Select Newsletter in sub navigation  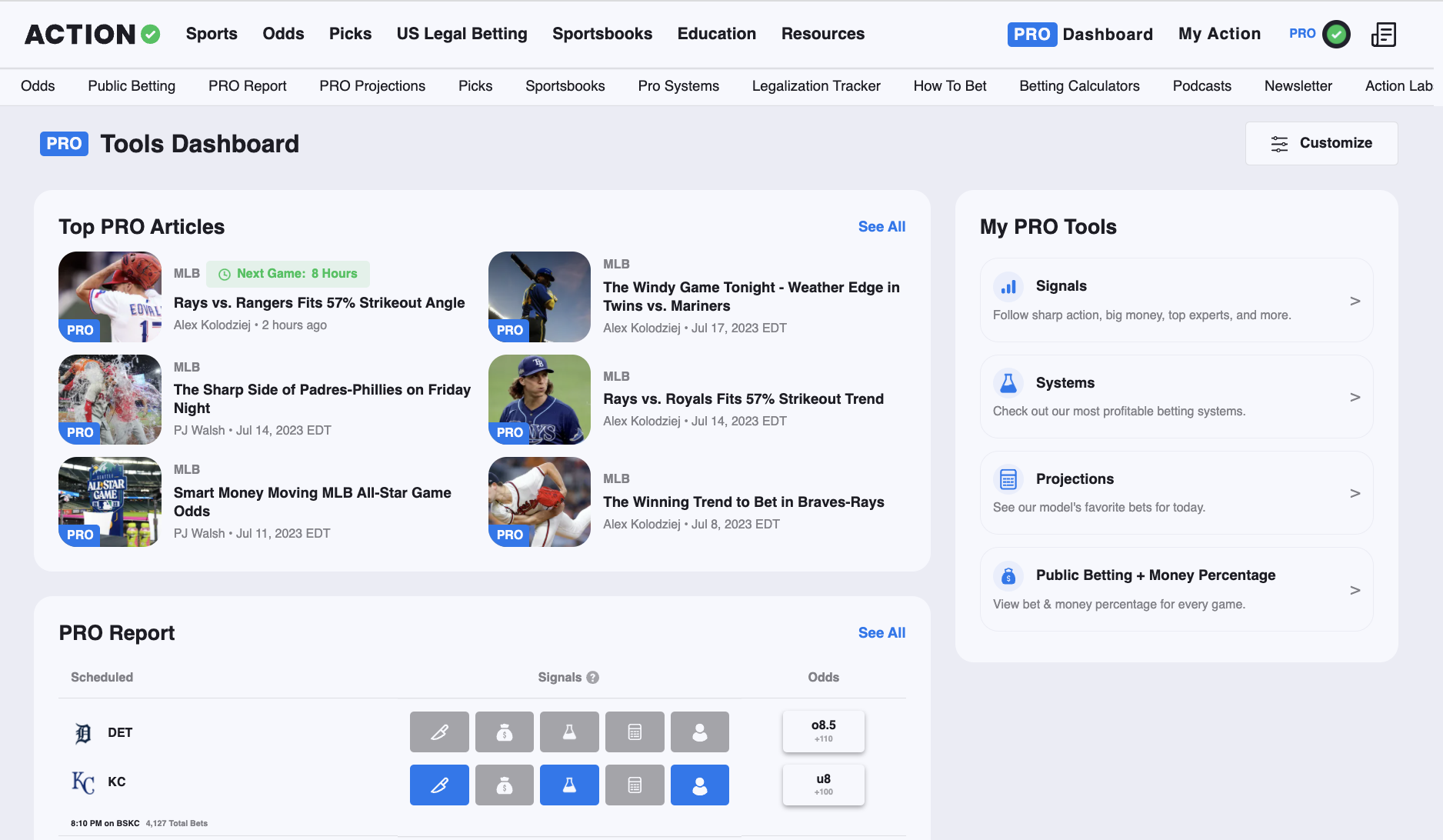pyautogui.click(x=1298, y=86)
